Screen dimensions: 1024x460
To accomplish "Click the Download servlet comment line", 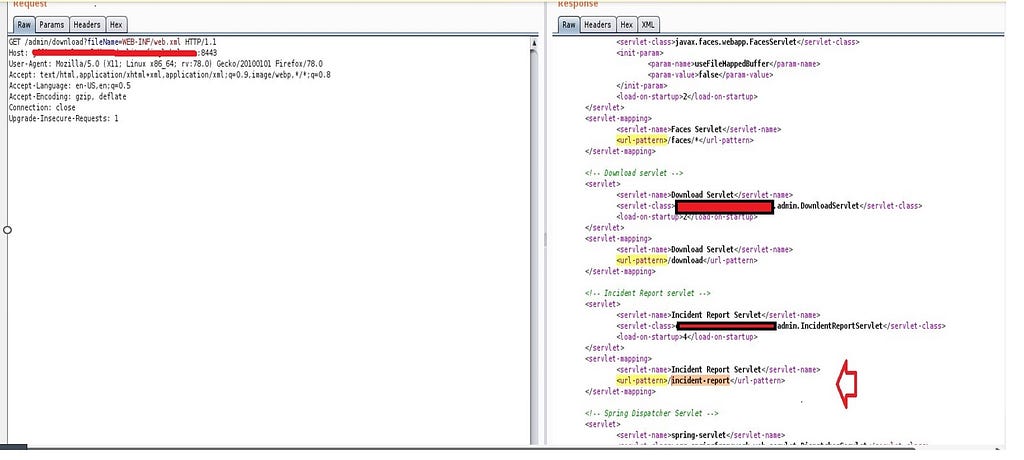I will click(633, 173).
